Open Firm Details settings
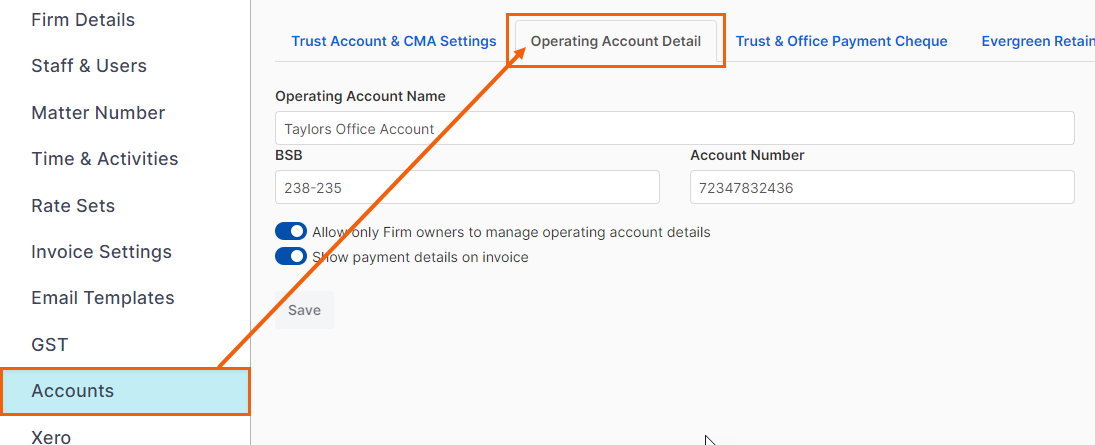The width and height of the screenshot is (1095, 445). tap(83, 20)
